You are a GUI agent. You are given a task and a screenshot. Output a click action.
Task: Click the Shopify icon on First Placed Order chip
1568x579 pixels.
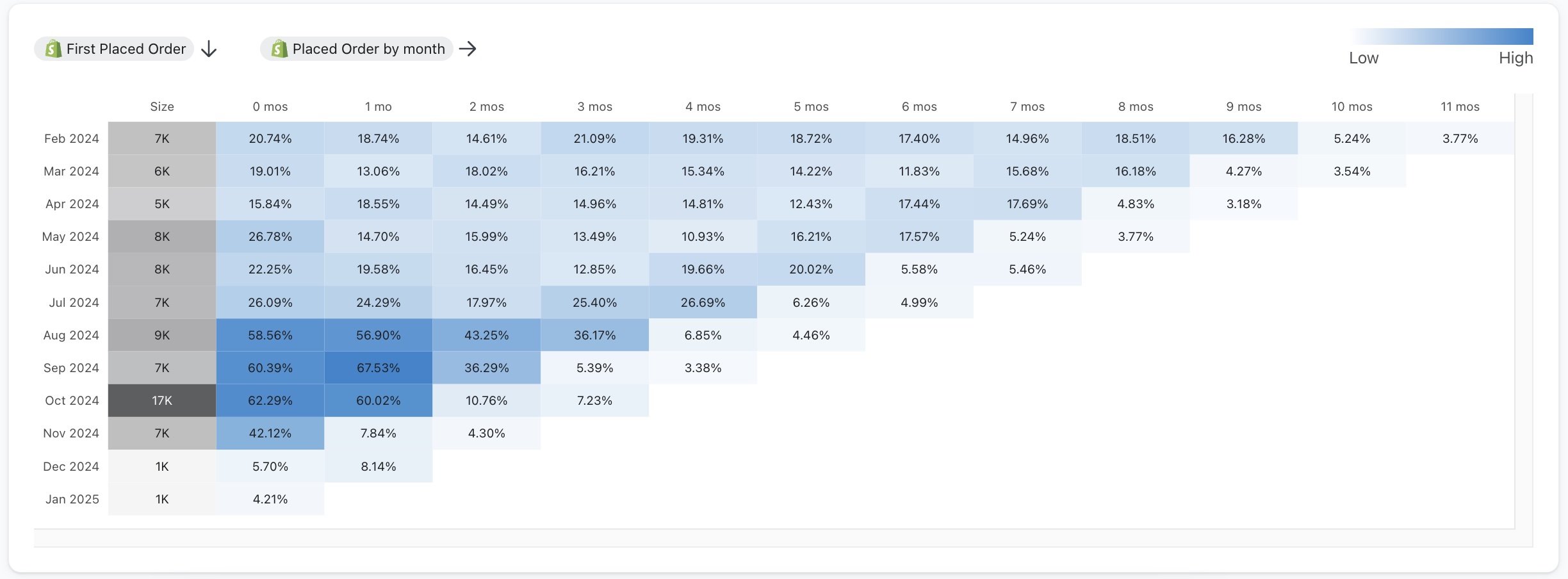click(x=52, y=48)
